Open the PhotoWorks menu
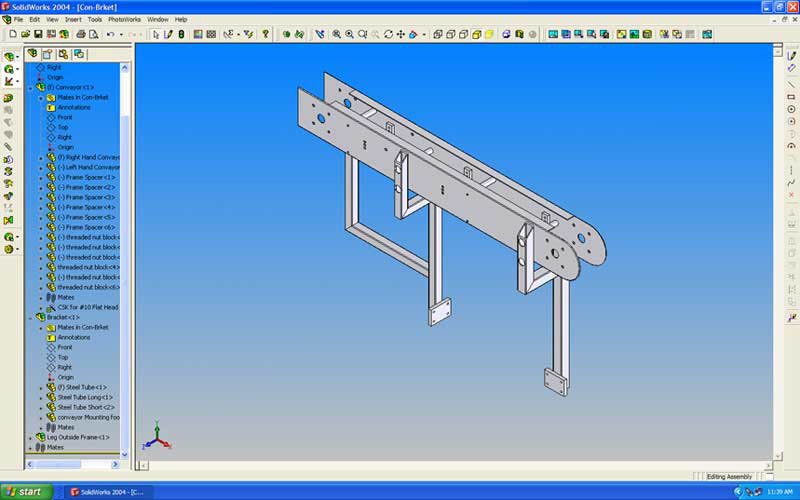Image resolution: width=800 pixels, height=500 pixels. [124, 19]
